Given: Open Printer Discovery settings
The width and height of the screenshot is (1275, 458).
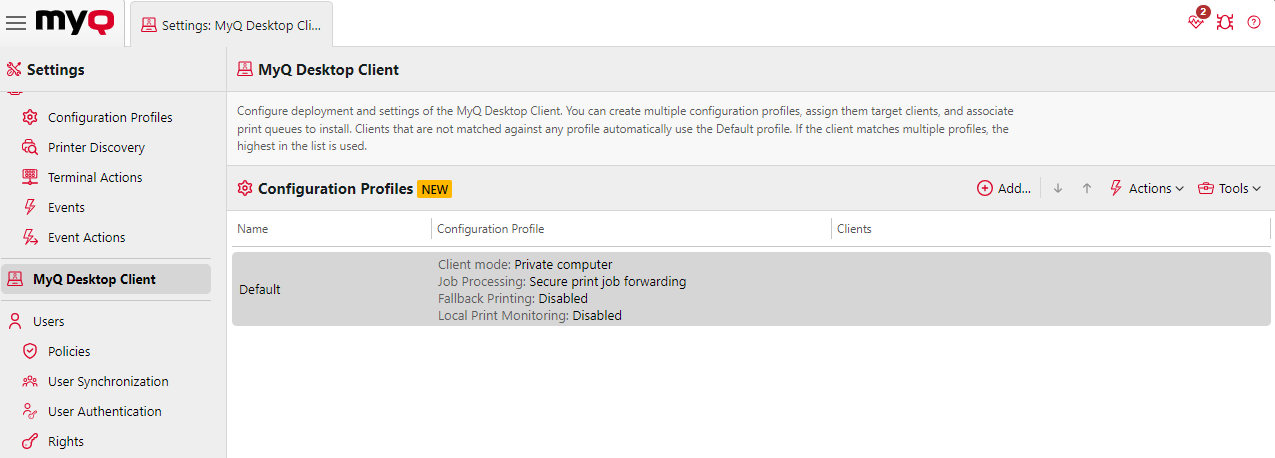Looking at the screenshot, I should [96, 147].
